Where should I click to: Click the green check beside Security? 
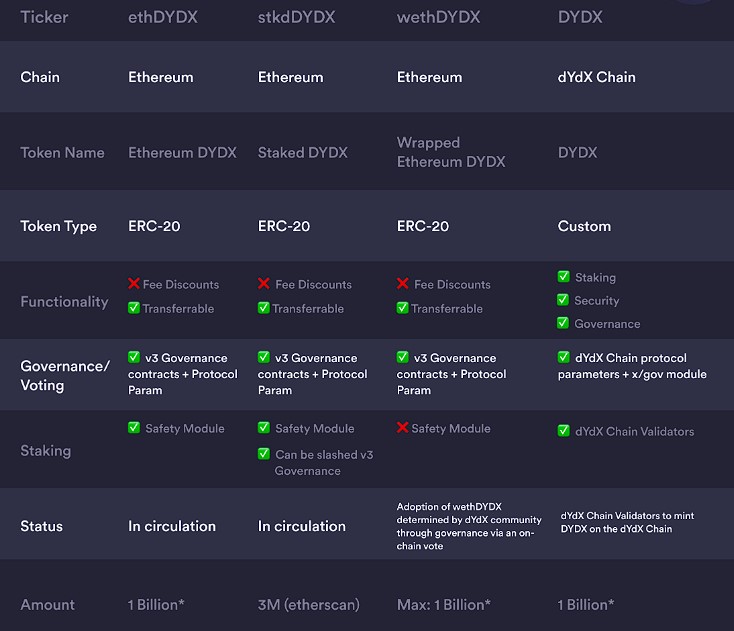point(563,300)
